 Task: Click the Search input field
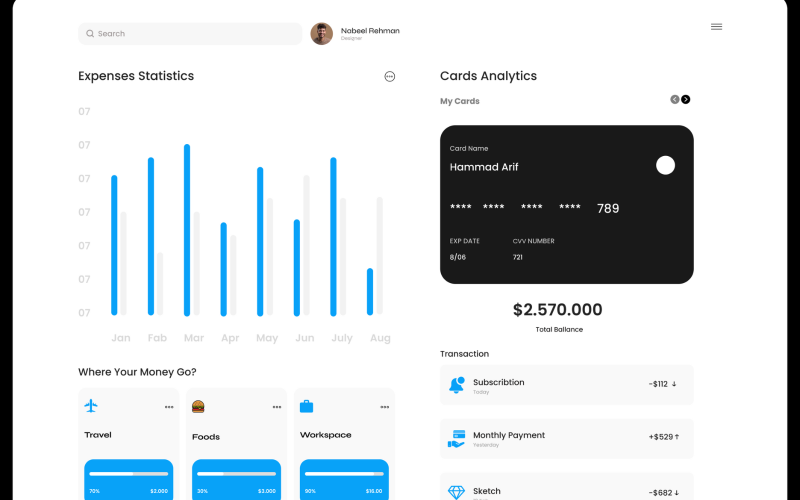pyautogui.click(x=190, y=34)
